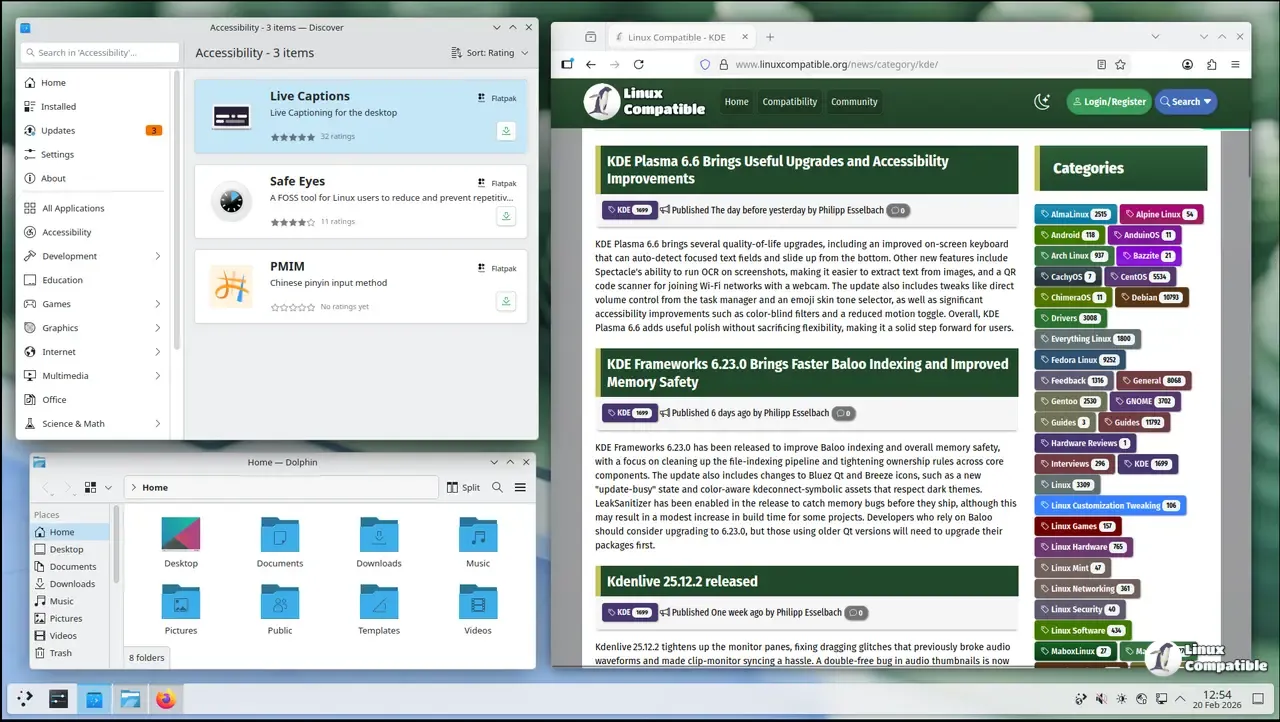Screen dimensions: 1280x722
Task: Expand hidden system tray icons arrow
Action: [x=1180, y=699]
